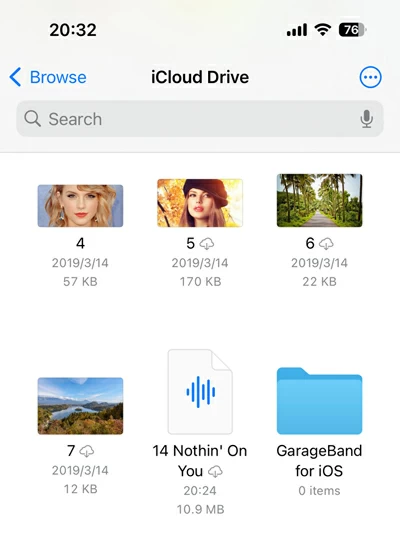The width and height of the screenshot is (400, 542).
Task: Tap the iCloud Drive title
Action: 200,77
